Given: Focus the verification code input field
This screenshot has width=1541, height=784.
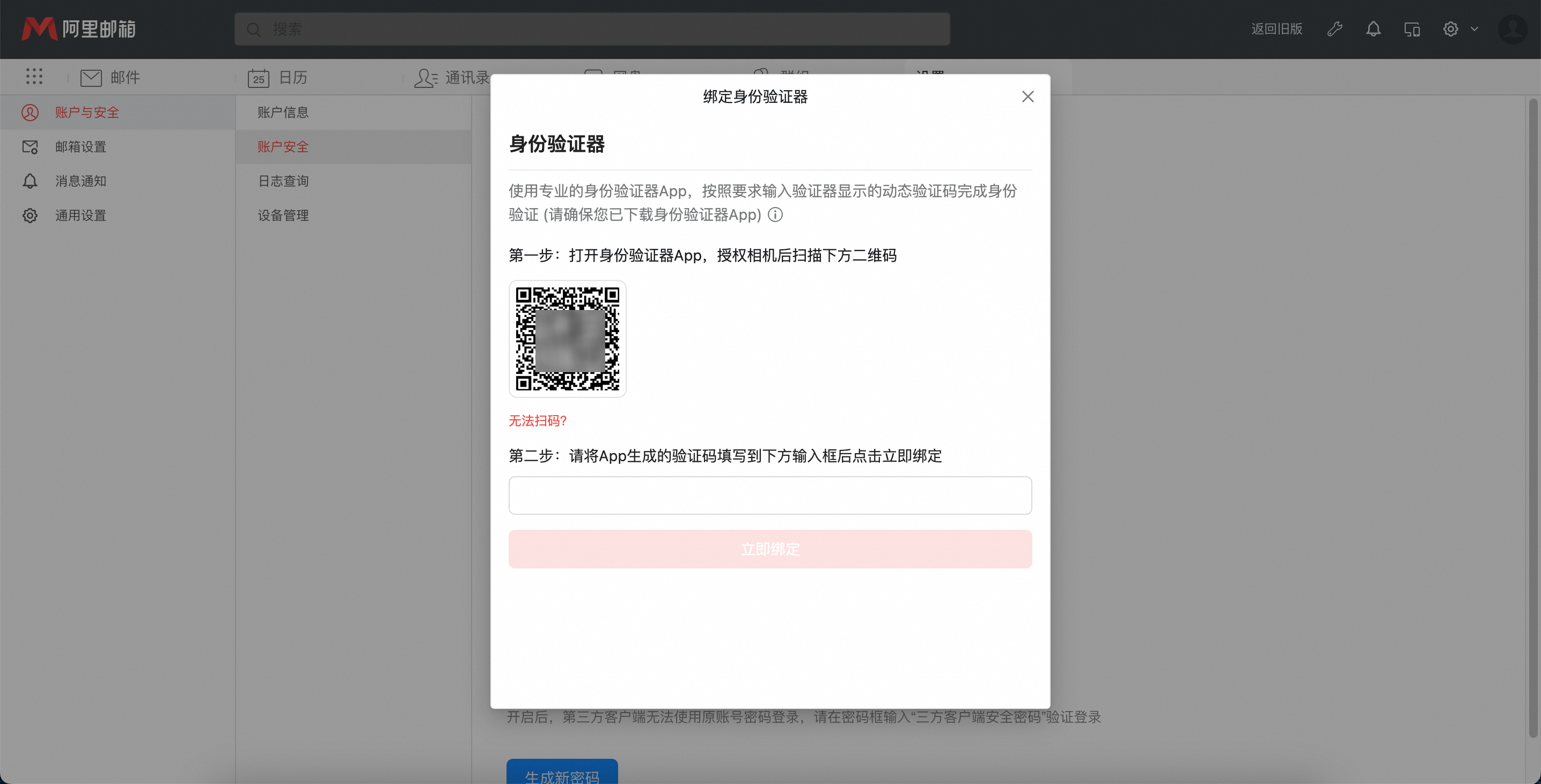Looking at the screenshot, I should point(770,495).
